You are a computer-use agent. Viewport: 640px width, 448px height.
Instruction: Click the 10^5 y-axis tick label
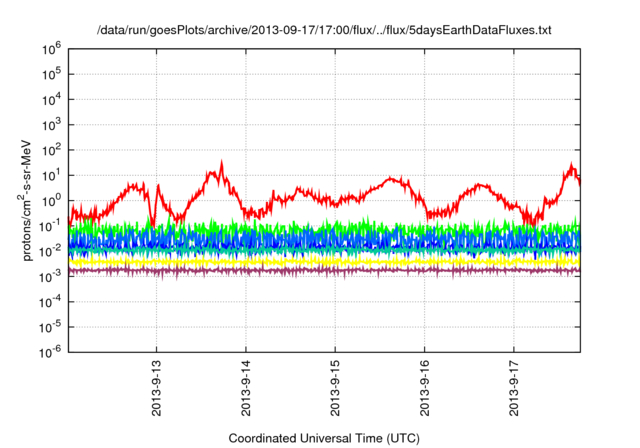pos(51,74)
